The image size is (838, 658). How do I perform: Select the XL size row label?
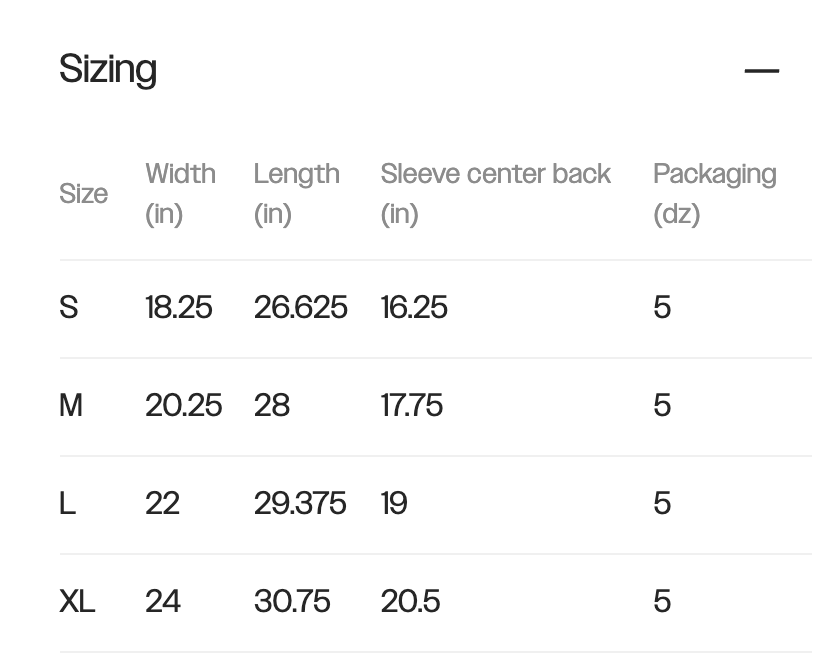[x=77, y=601]
